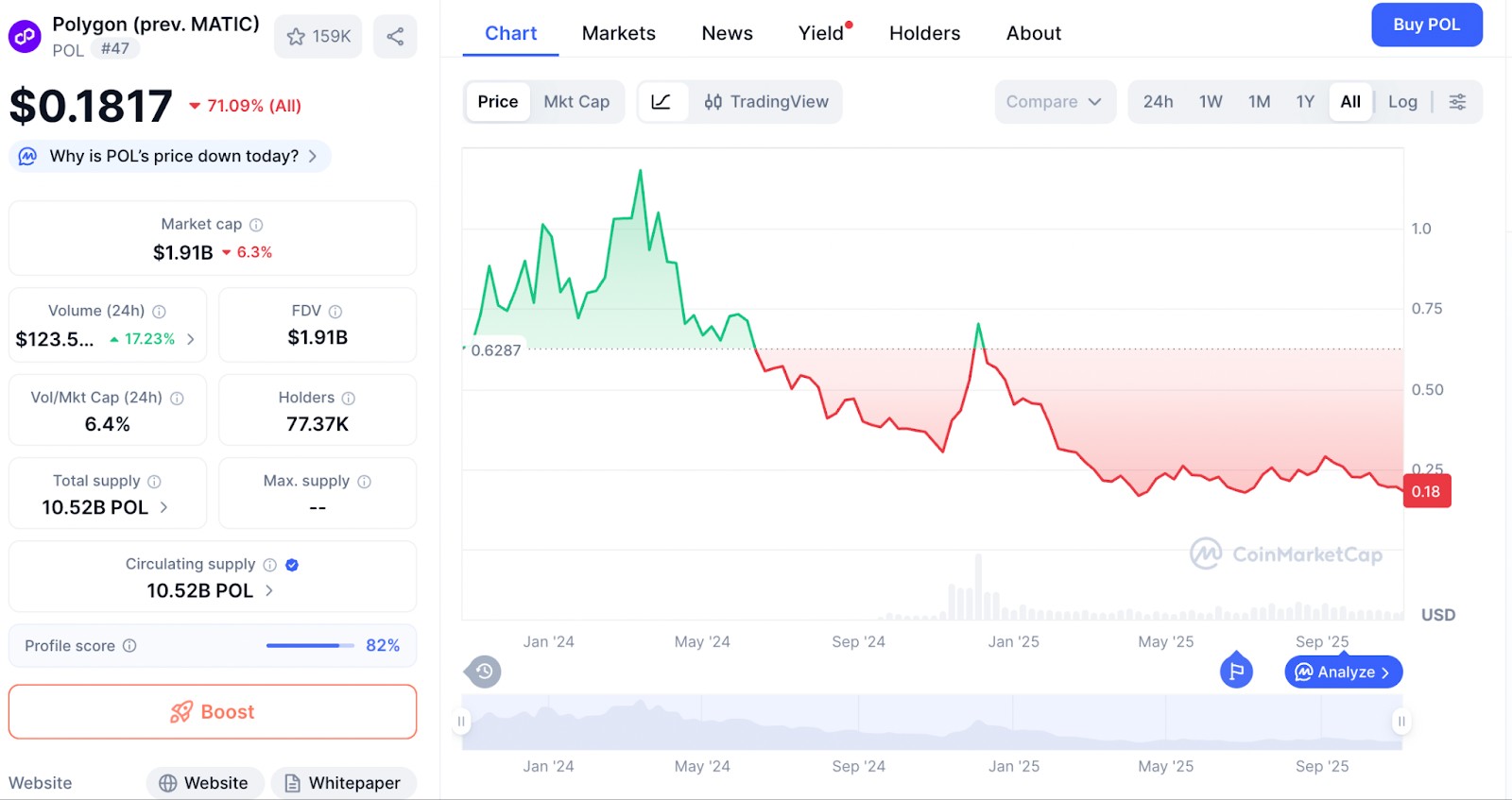Click the 6.4% Vol/Mkt Cap value

[108, 424]
